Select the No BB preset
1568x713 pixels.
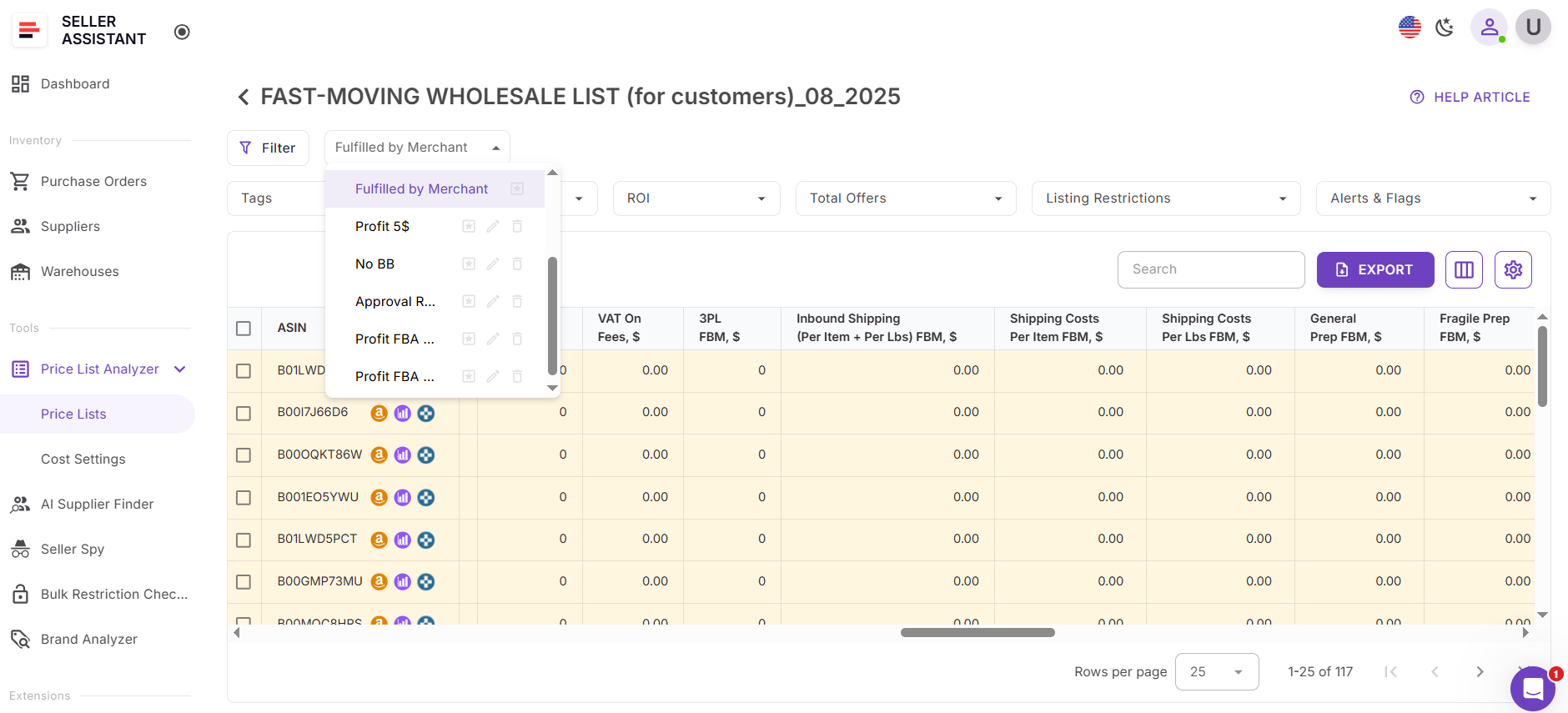tap(374, 264)
